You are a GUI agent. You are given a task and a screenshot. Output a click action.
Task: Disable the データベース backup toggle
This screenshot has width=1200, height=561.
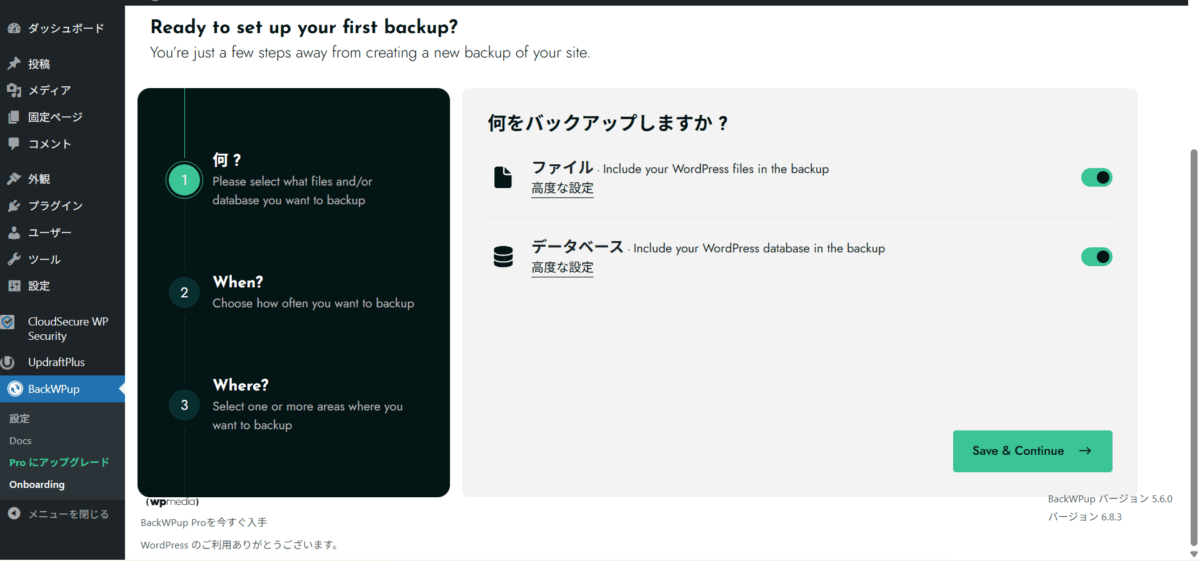(x=1096, y=257)
